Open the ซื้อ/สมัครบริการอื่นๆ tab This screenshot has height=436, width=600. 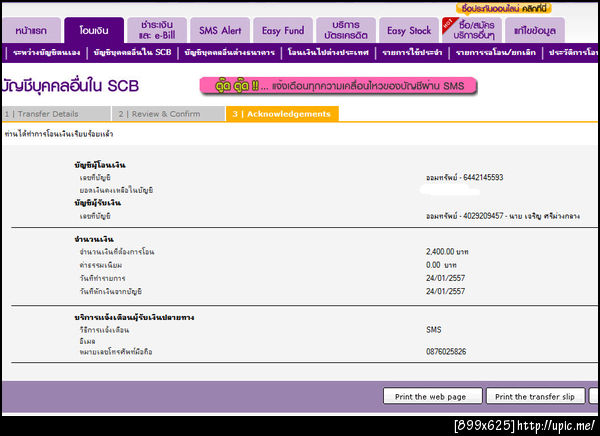click(472, 30)
